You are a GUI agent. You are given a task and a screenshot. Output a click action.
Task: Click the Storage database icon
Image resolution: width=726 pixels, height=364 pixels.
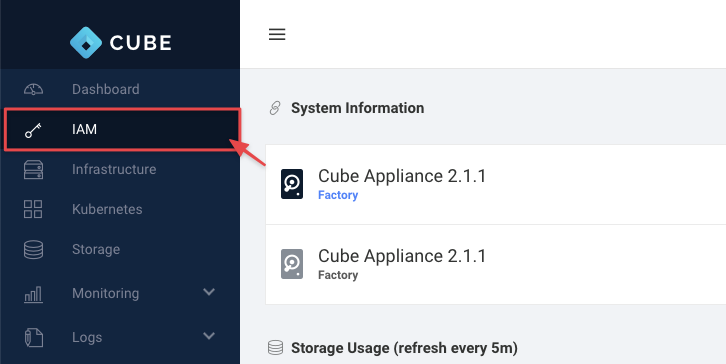tap(33, 250)
